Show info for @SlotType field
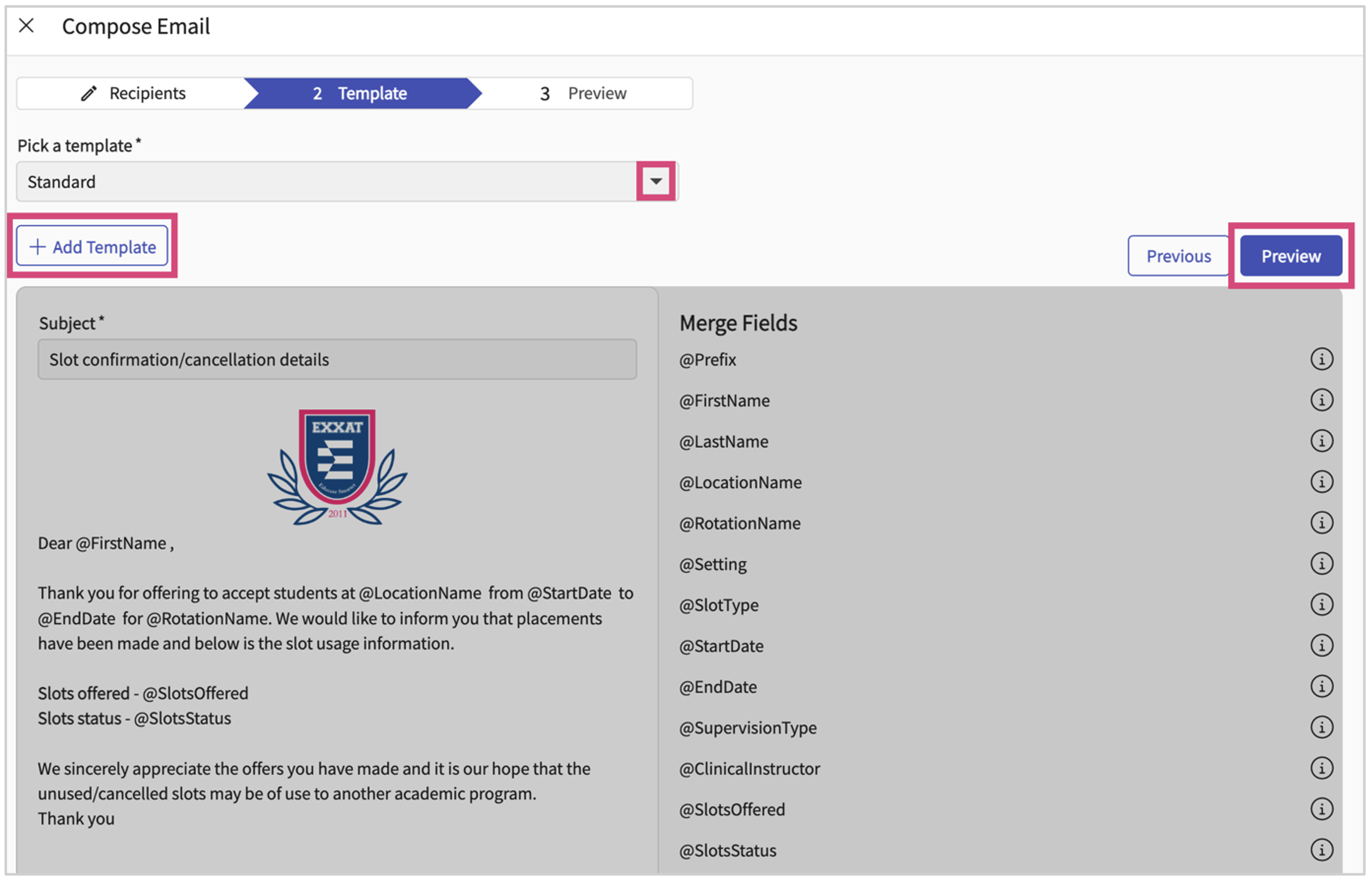The height and width of the screenshot is (882, 1372). pos(1321,604)
